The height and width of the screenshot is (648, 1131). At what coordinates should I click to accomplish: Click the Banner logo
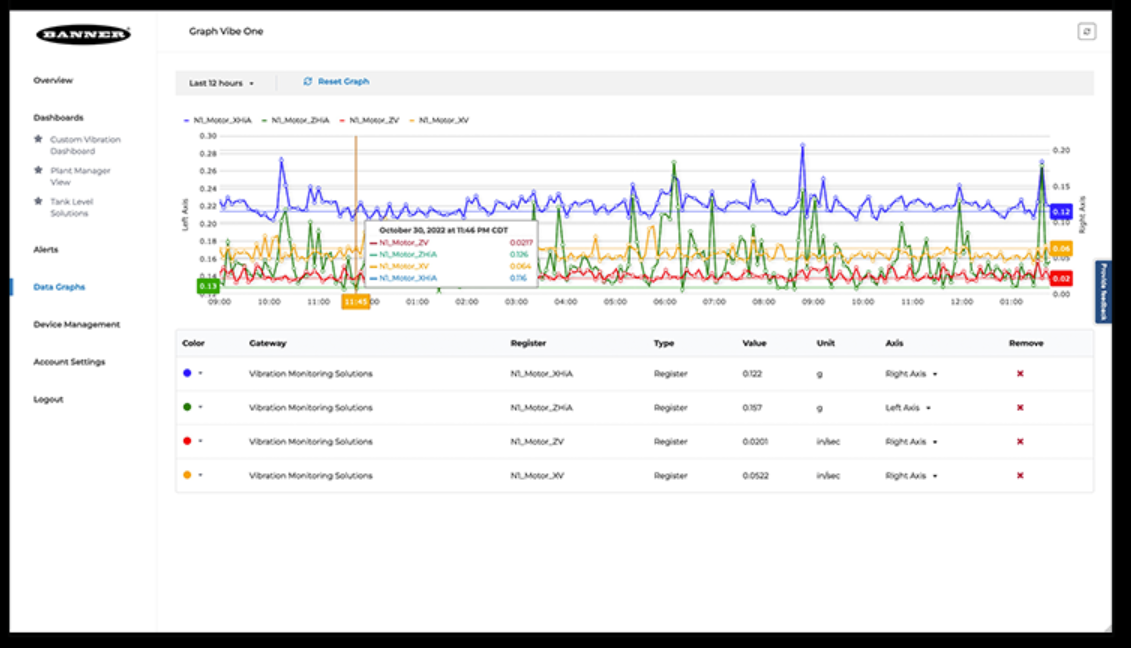(83, 34)
